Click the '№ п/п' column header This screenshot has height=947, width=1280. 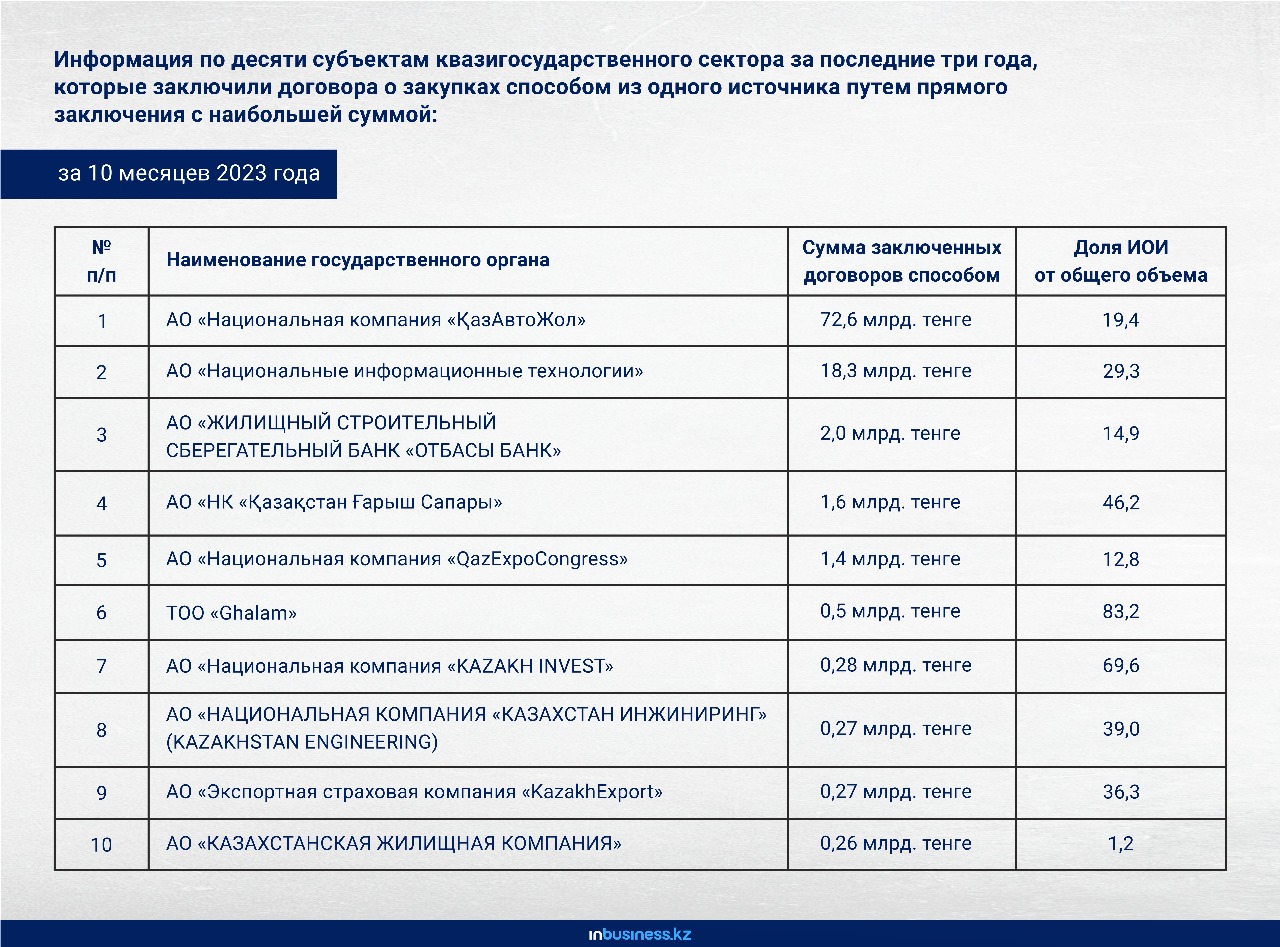click(101, 261)
